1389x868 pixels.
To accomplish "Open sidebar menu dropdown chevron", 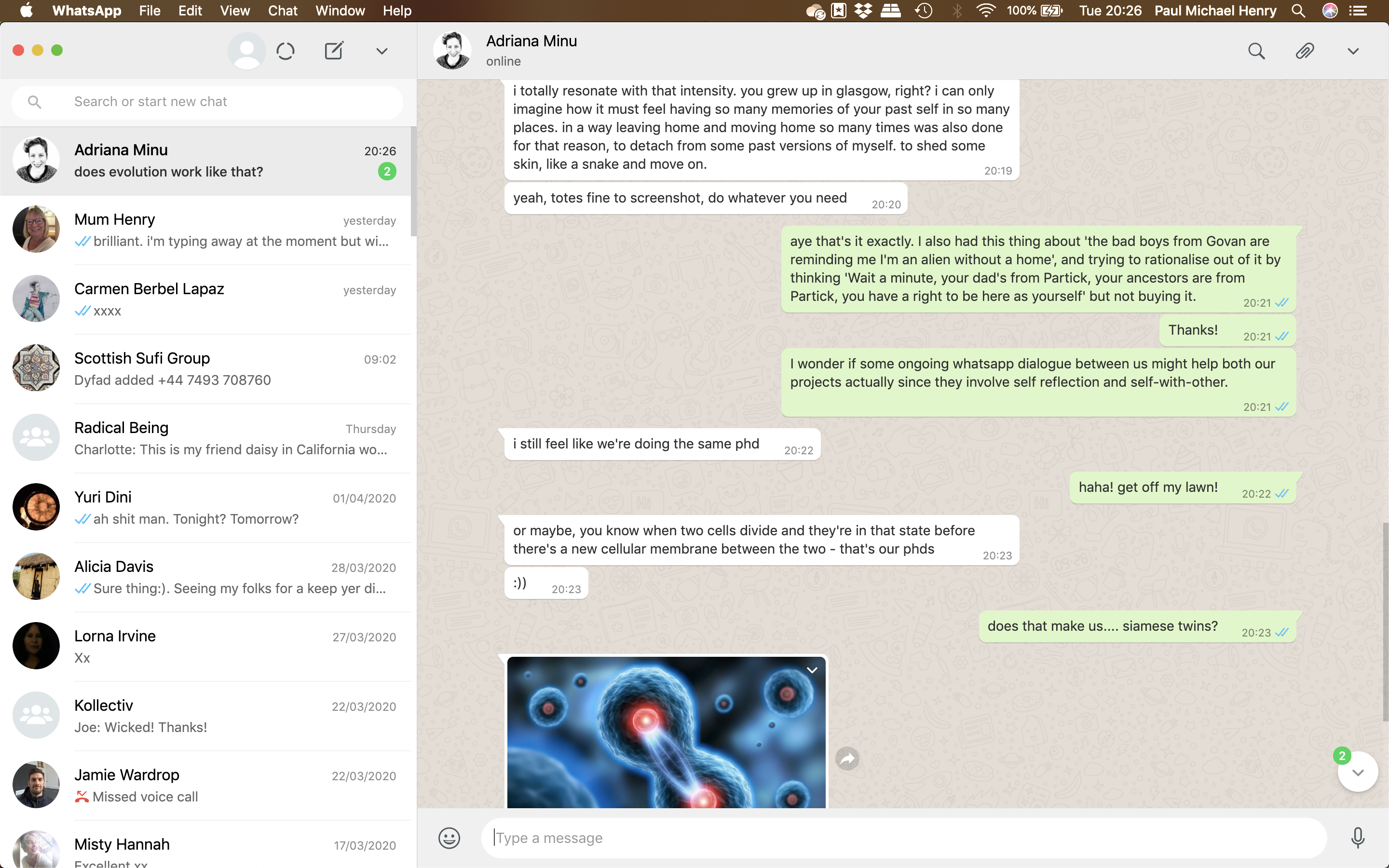I will [381, 51].
